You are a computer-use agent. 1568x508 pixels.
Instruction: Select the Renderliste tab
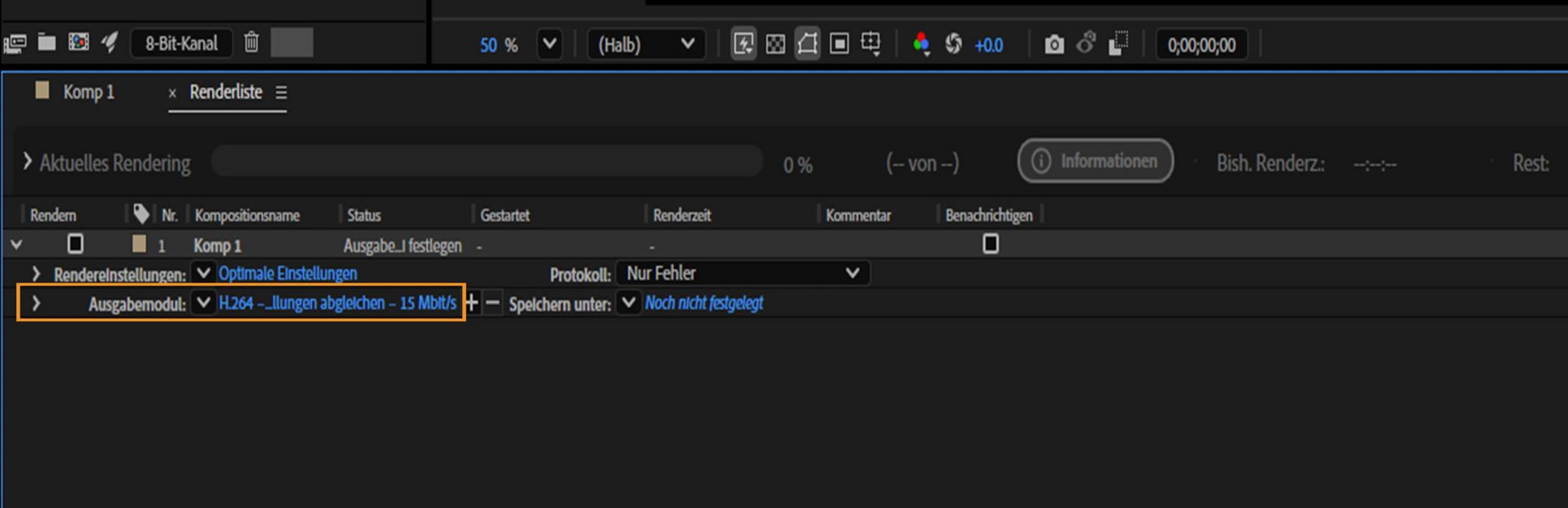pos(226,91)
